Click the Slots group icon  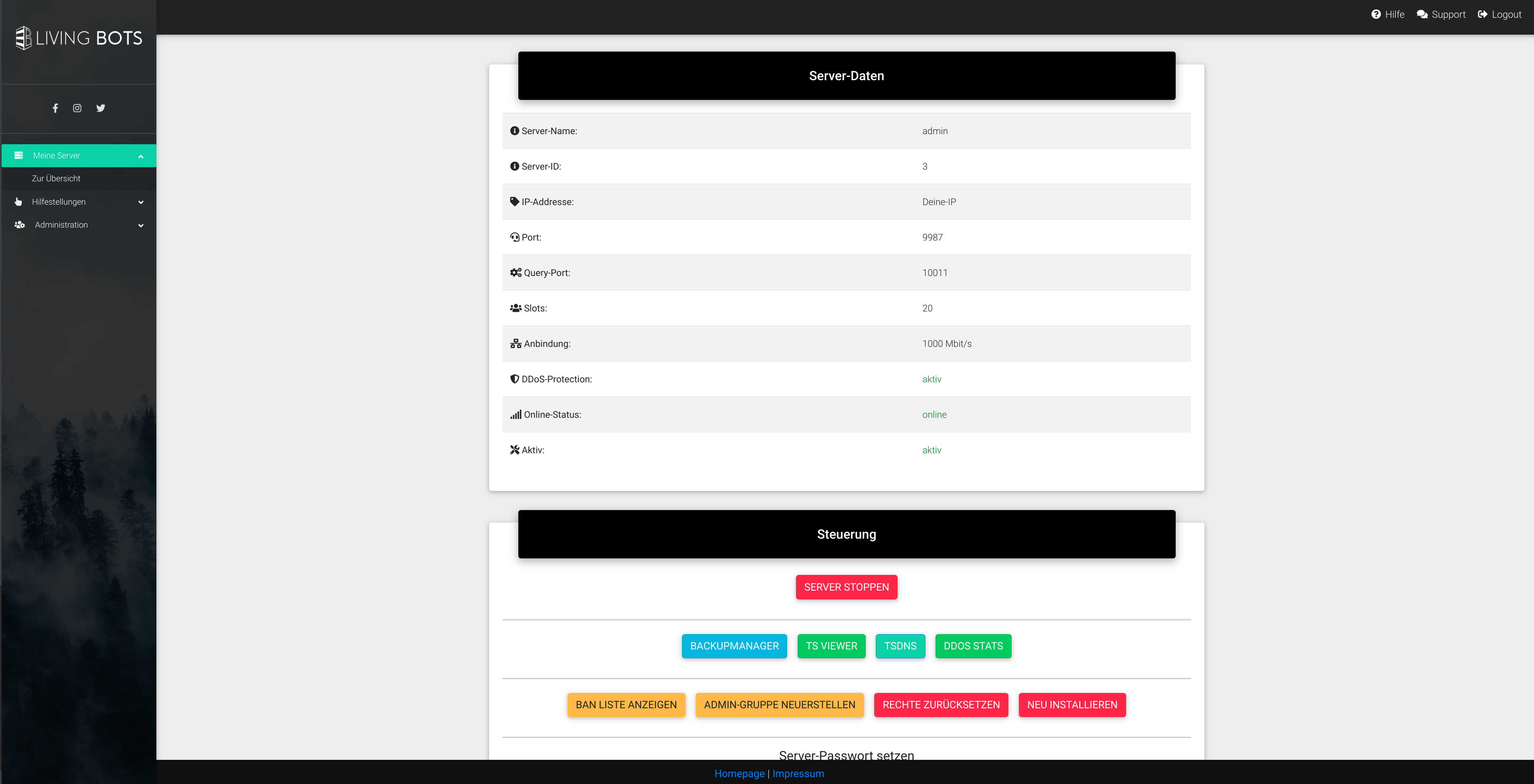coord(516,307)
